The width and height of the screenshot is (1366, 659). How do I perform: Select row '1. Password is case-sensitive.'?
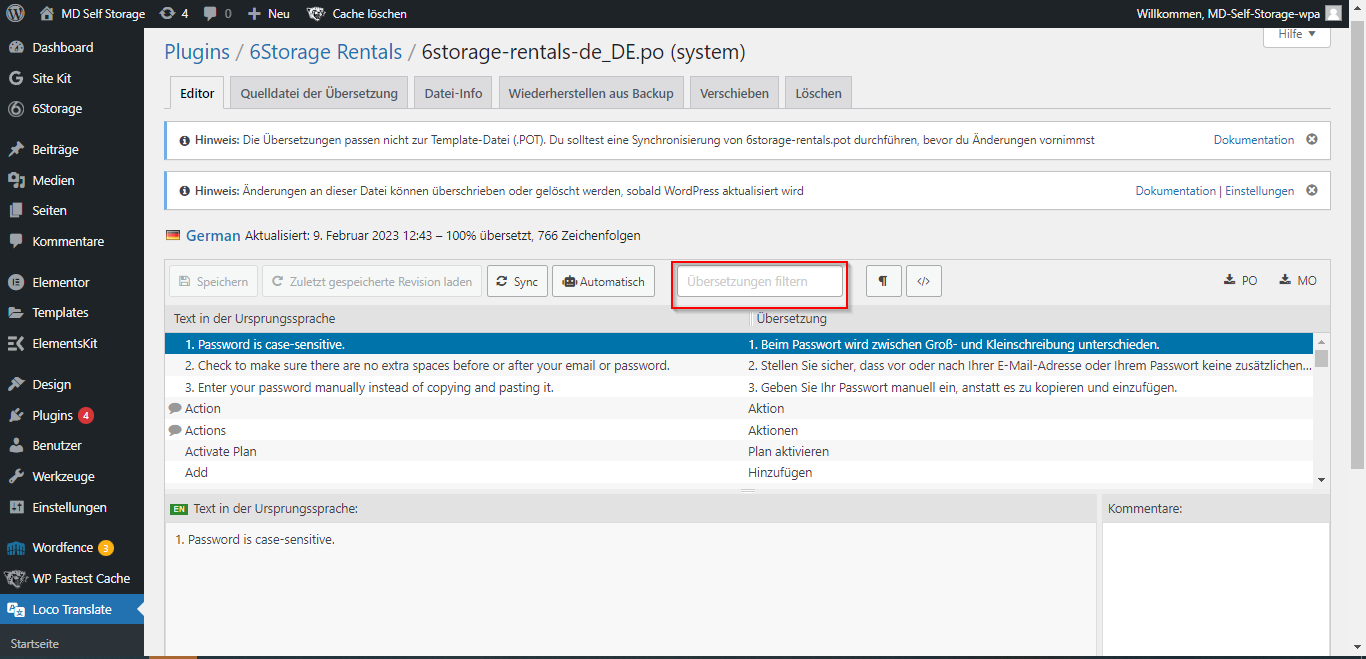(739, 344)
